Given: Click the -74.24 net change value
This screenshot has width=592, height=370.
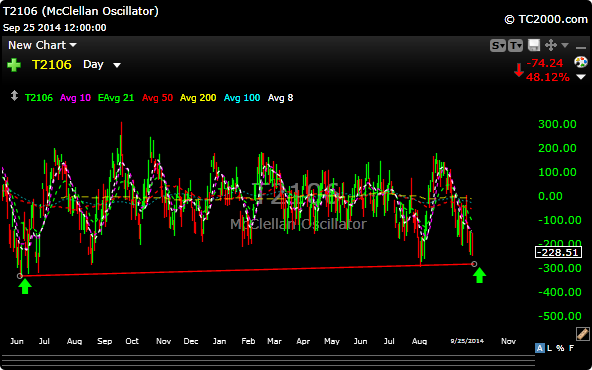Looking at the screenshot, I should pos(544,63).
